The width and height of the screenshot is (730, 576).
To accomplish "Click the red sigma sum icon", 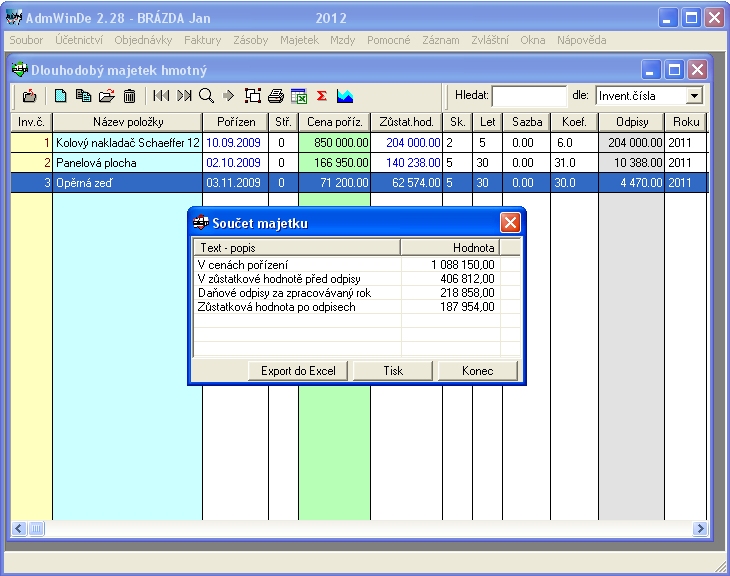I will click(322, 96).
